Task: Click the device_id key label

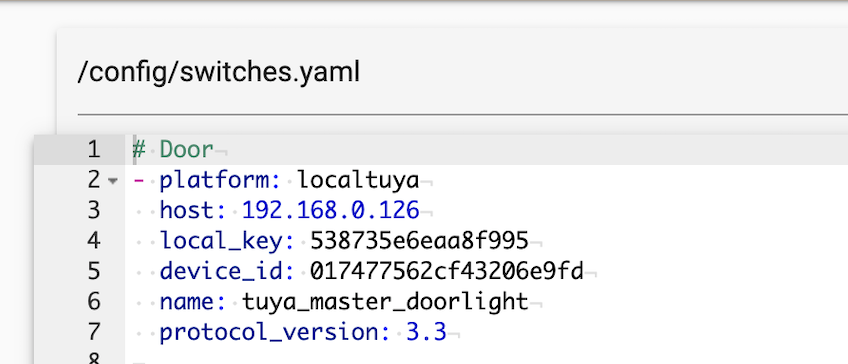Action: click(x=227, y=272)
